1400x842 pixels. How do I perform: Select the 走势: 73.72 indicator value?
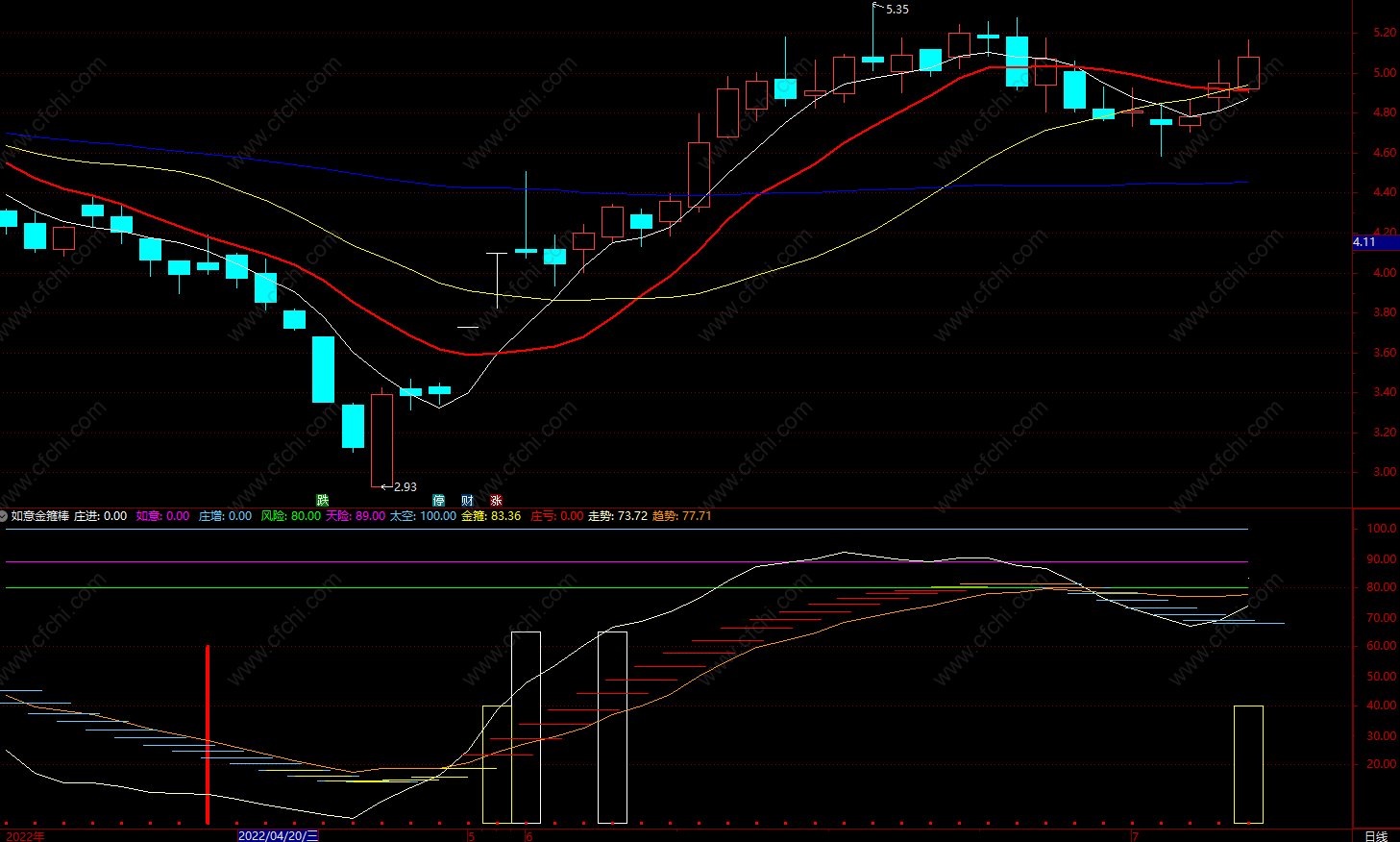[618, 516]
